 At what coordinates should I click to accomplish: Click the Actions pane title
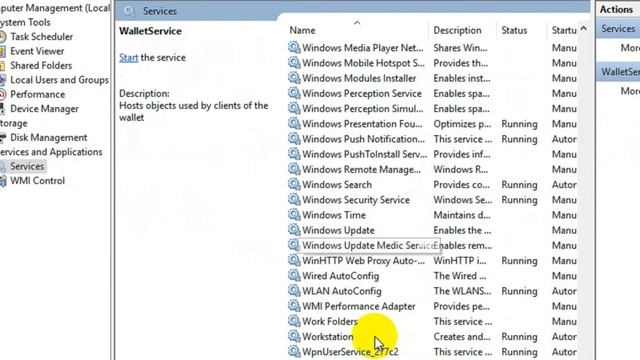tap(616, 9)
